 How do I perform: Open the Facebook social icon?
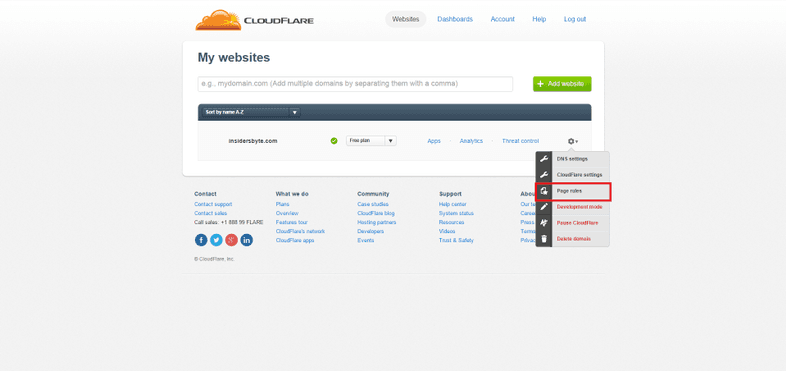(201, 240)
